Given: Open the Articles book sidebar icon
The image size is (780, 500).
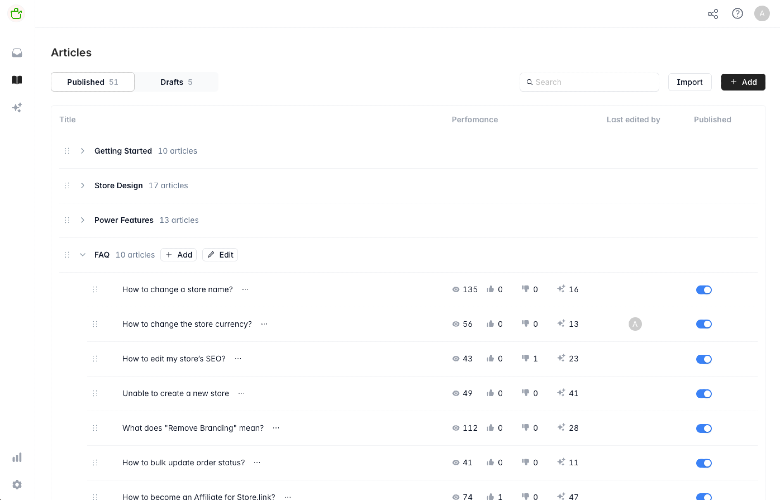Looking at the screenshot, I should [x=17, y=80].
